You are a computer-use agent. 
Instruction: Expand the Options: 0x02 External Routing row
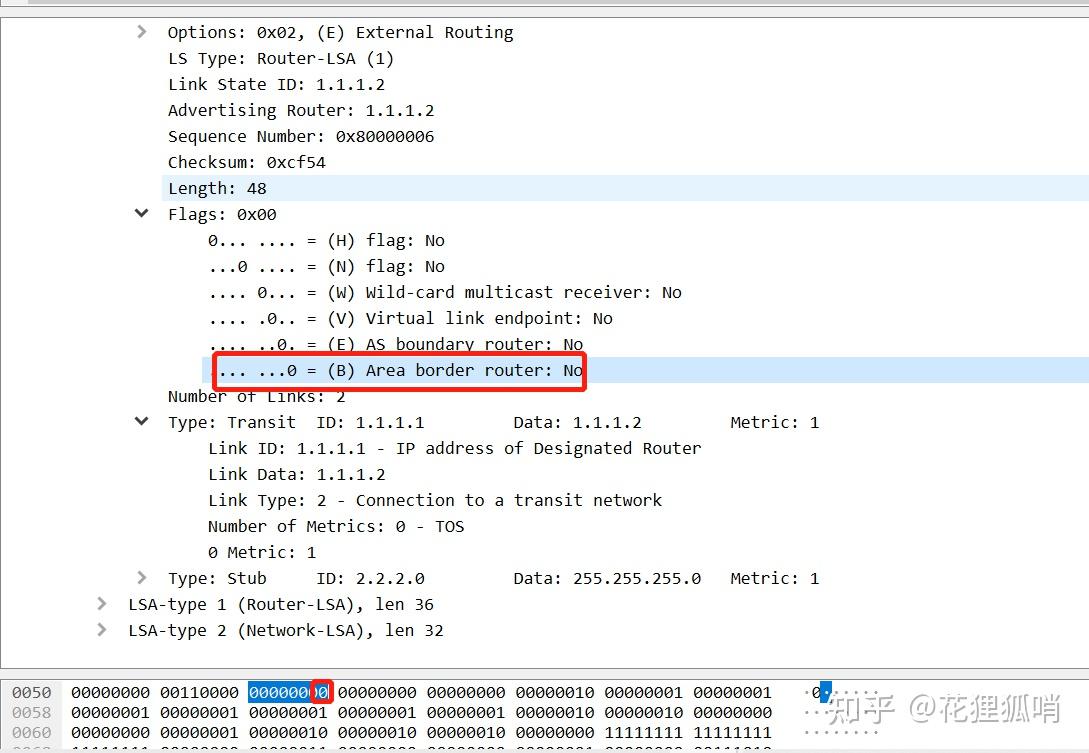click(142, 32)
